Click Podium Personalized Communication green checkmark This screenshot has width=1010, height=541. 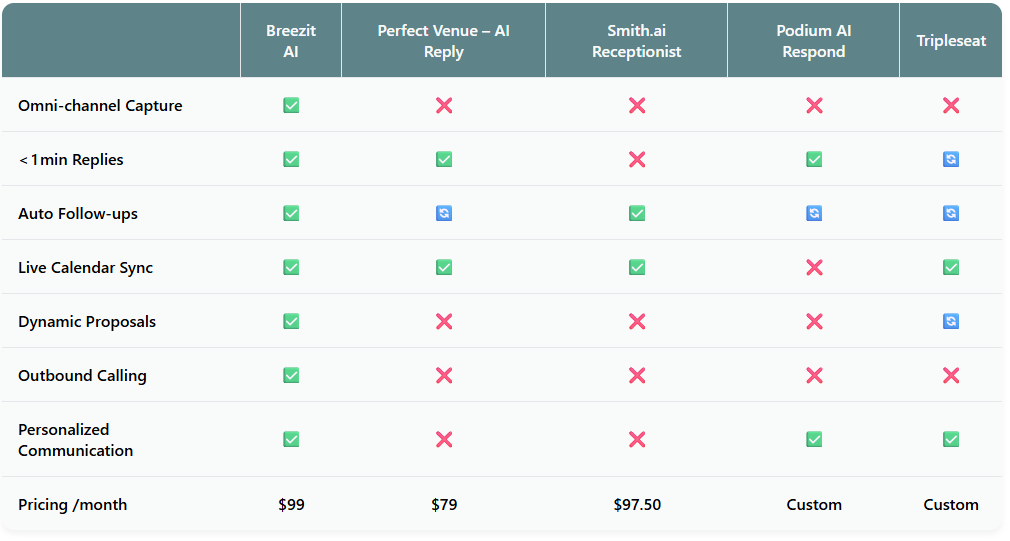814,439
